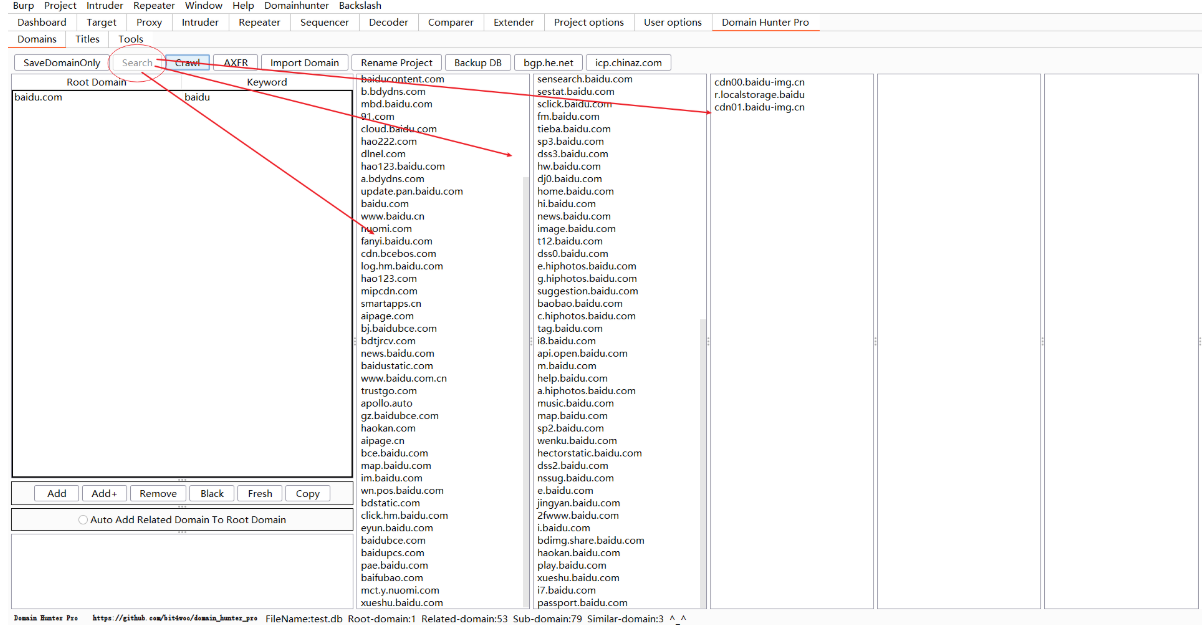Click the AXFR button
The height and width of the screenshot is (625, 1202).
pyautogui.click(x=236, y=62)
